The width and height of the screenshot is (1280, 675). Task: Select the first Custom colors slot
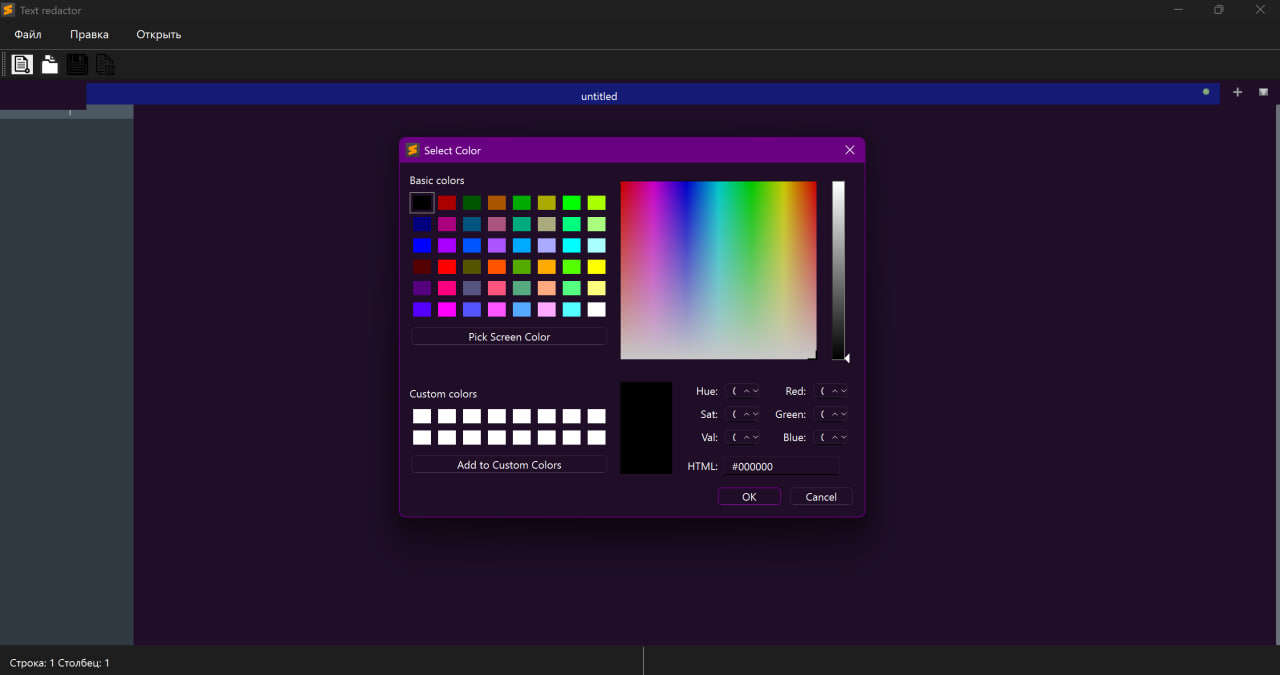pyautogui.click(x=422, y=416)
